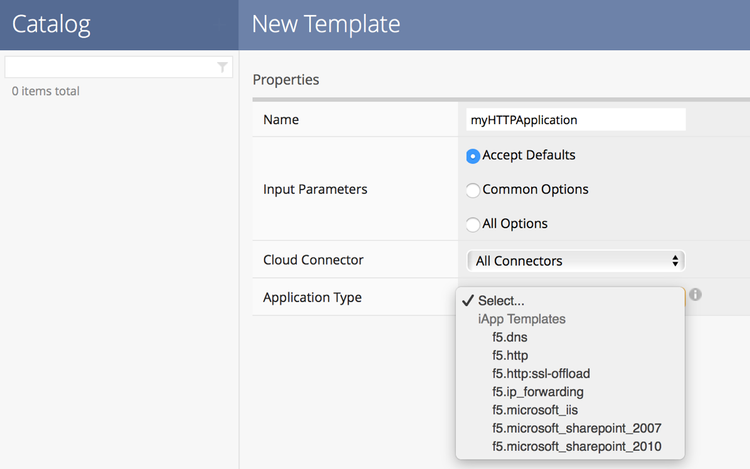Open the Cloud Connector dropdown
Viewport: 750px width, 469px height.
(575, 261)
